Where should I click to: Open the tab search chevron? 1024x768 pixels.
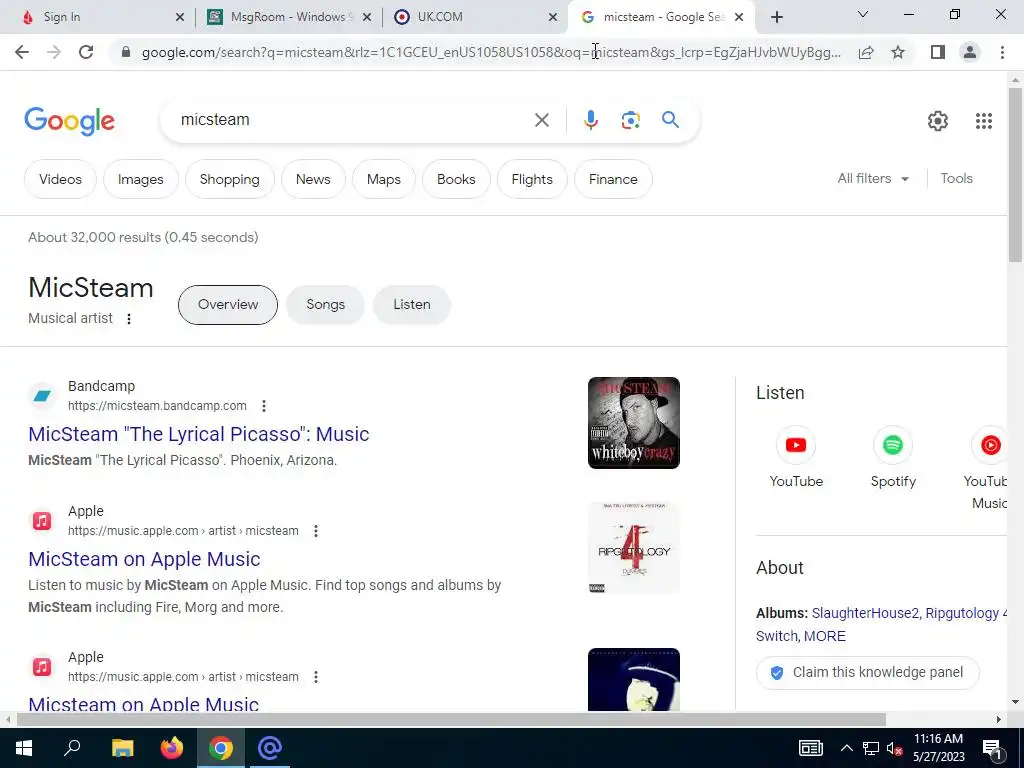pyautogui.click(x=863, y=14)
